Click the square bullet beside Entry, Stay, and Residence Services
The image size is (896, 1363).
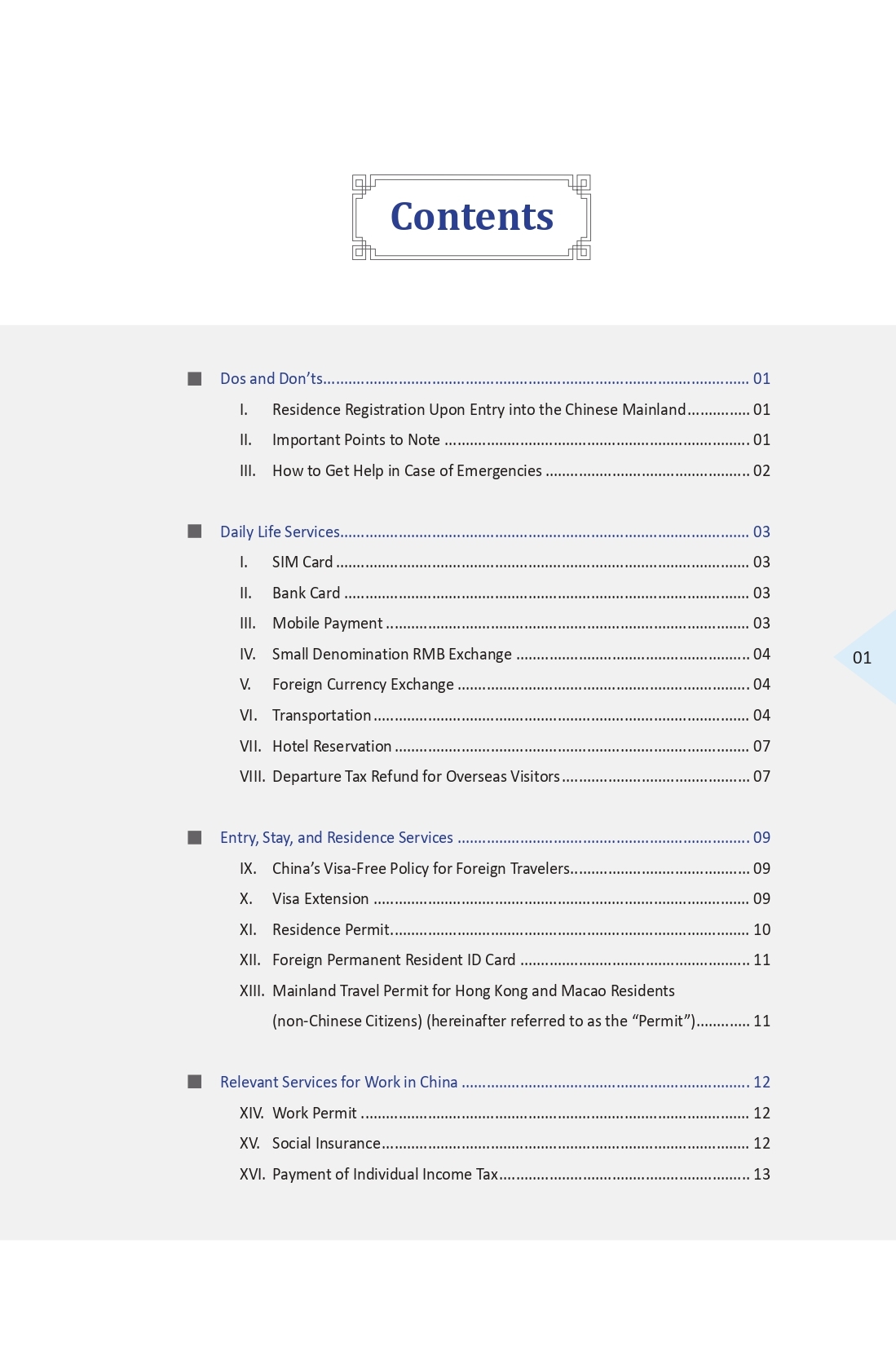(194, 838)
